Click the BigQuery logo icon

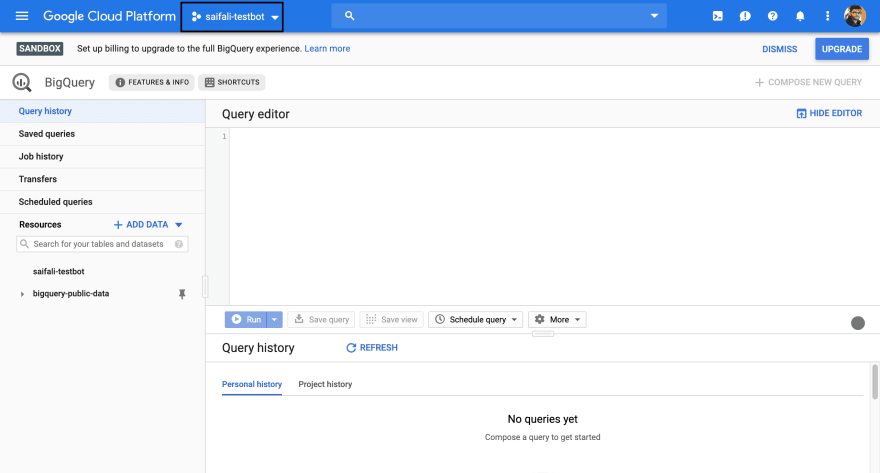tap(22, 82)
